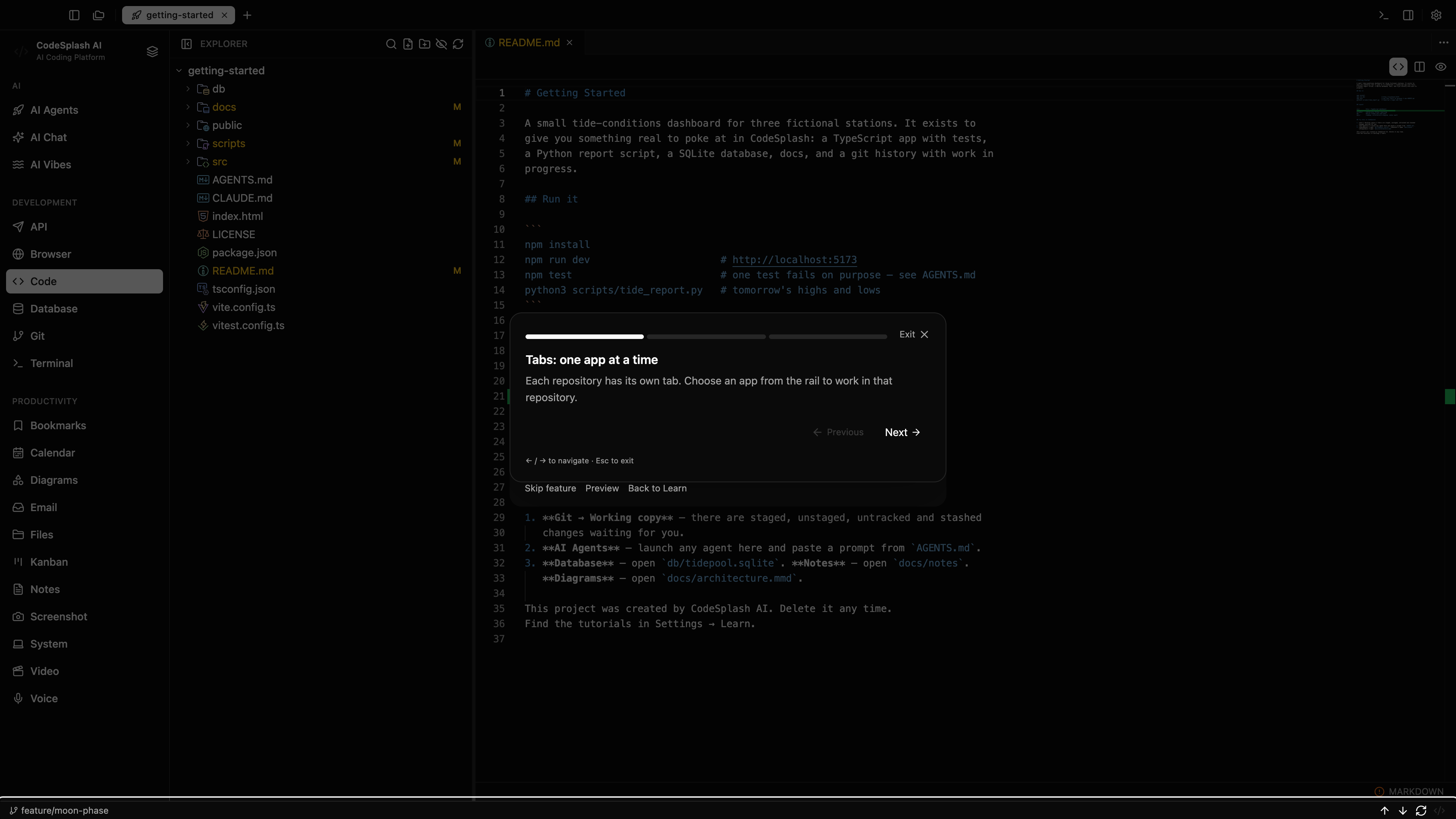Open settings gear icon
This screenshot has height=819, width=1456.
click(1436, 15)
